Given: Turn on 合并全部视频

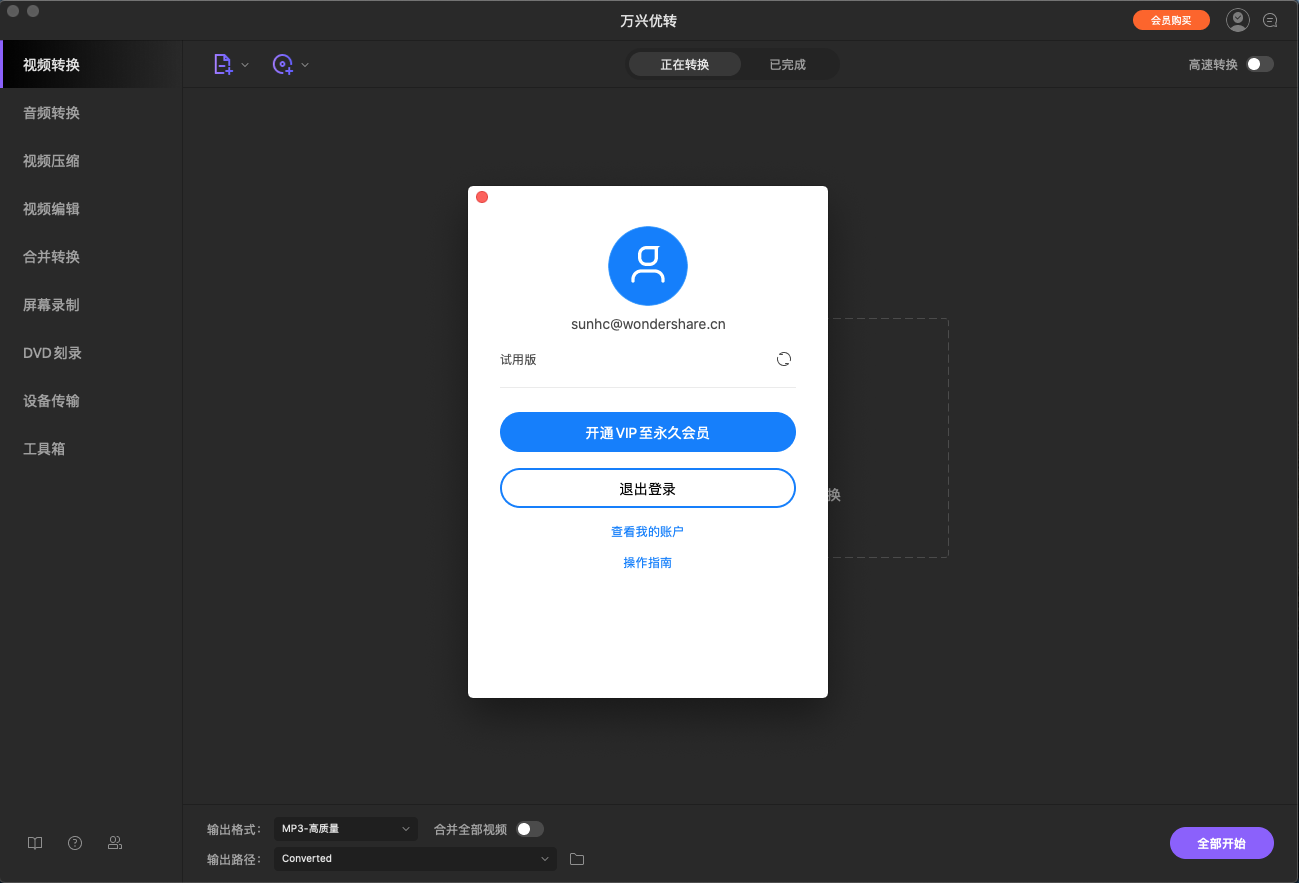Looking at the screenshot, I should tap(530, 829).
